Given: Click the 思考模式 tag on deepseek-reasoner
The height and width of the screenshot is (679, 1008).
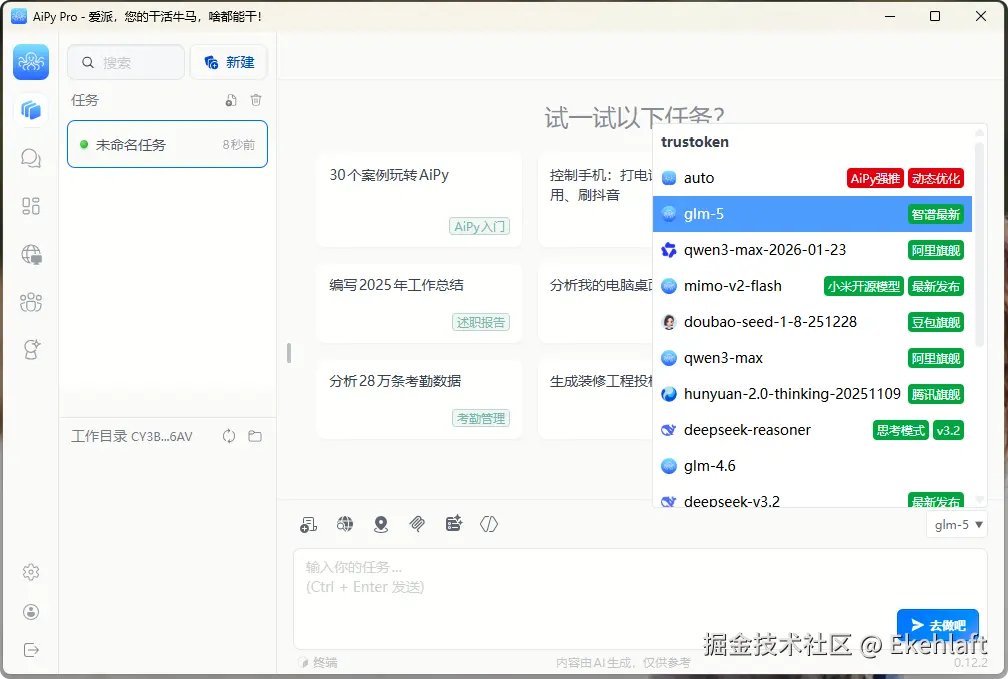Looking at the screenshot, I should point(901,430).
